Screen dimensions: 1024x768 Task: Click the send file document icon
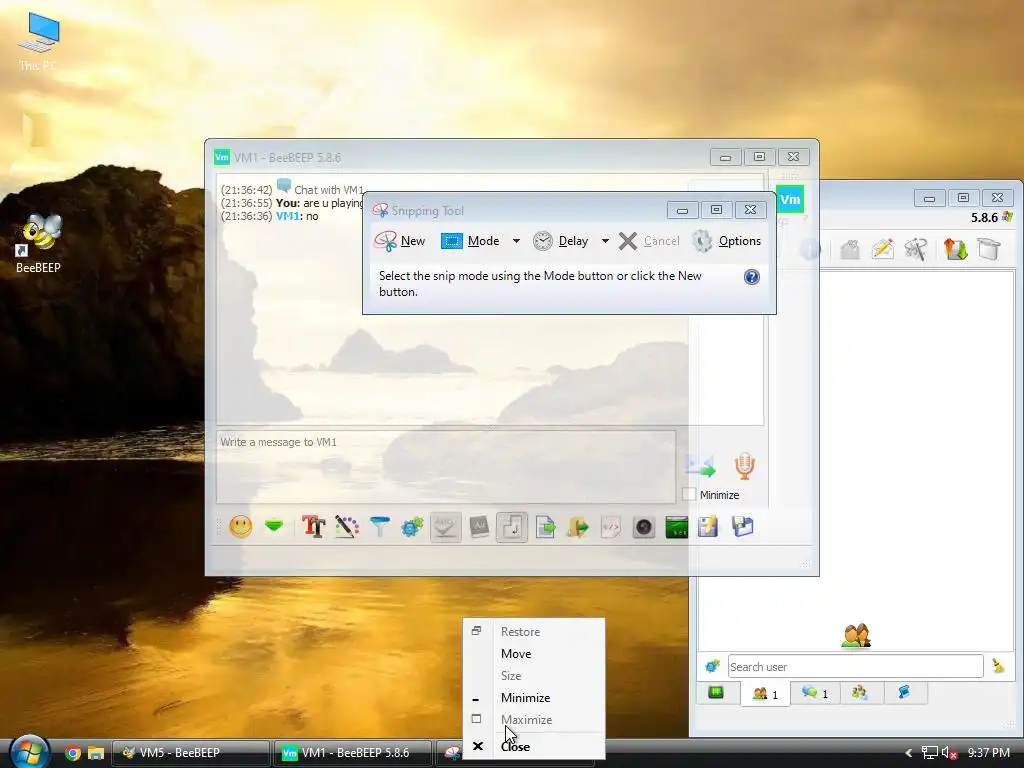[545, 526]
